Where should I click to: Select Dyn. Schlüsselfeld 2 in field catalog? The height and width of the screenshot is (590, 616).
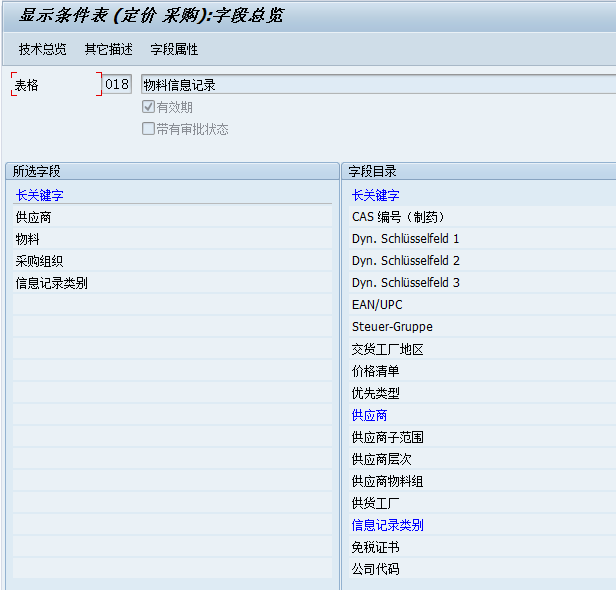point(482,261)
